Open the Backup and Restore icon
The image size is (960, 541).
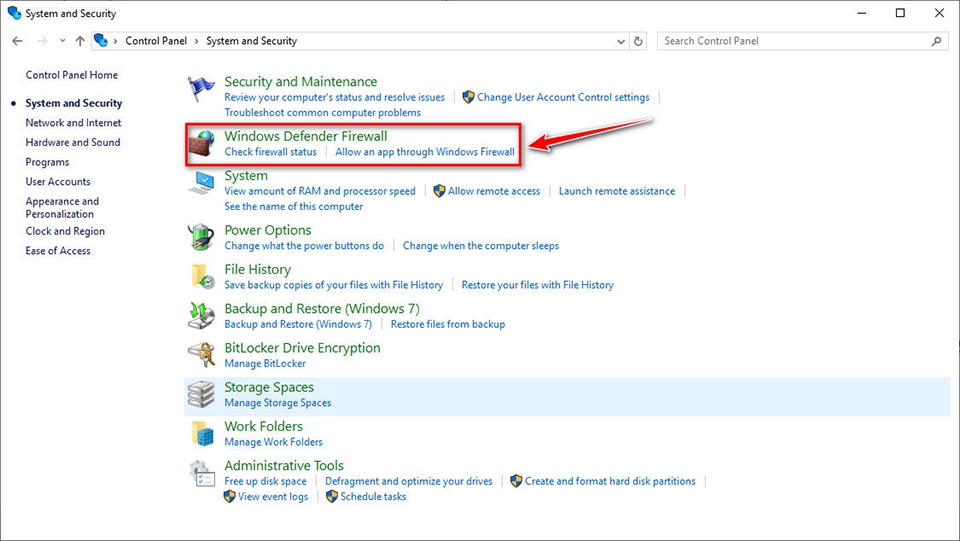pos(201,316)
